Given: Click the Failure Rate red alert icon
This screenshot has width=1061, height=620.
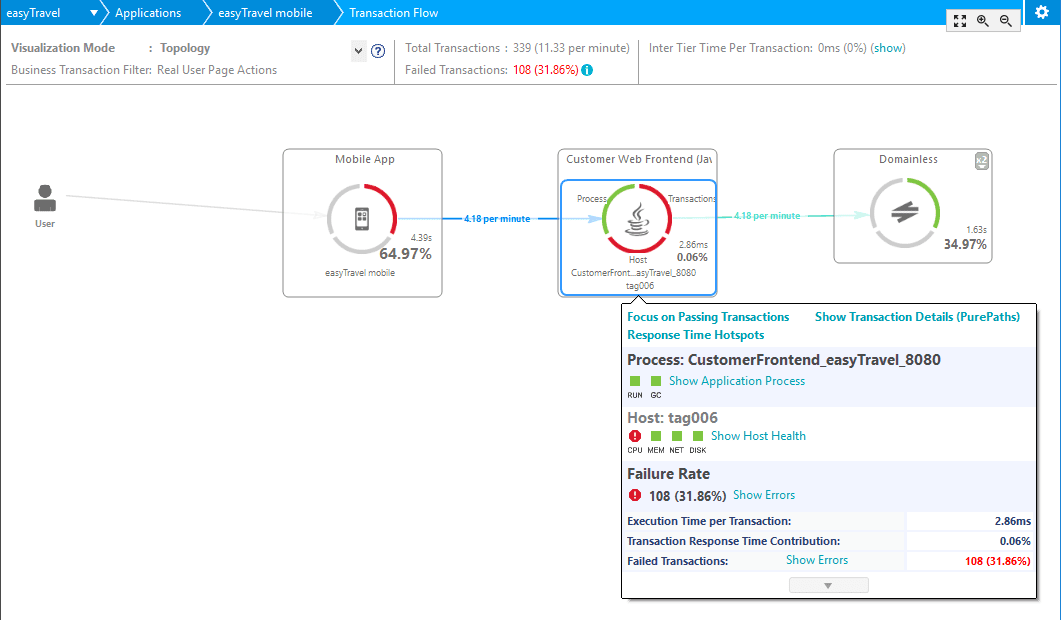Looking at the screenshot, I should coord(635,495).
